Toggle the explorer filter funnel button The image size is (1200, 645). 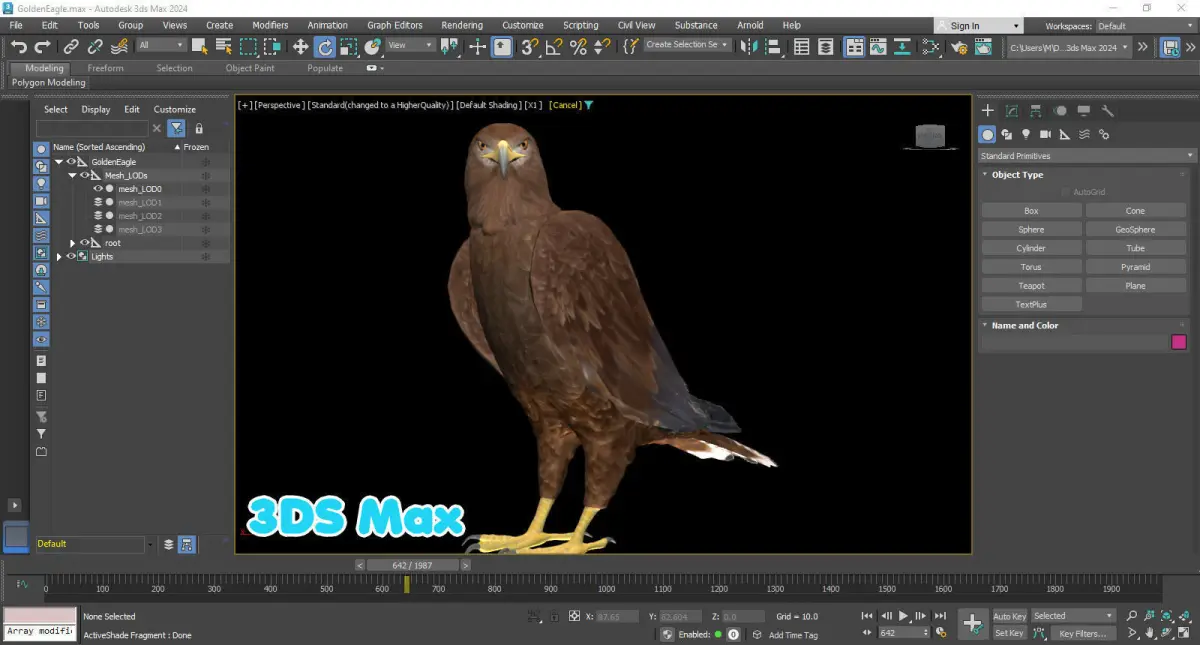pyautogui.click(x=176, y=128)
